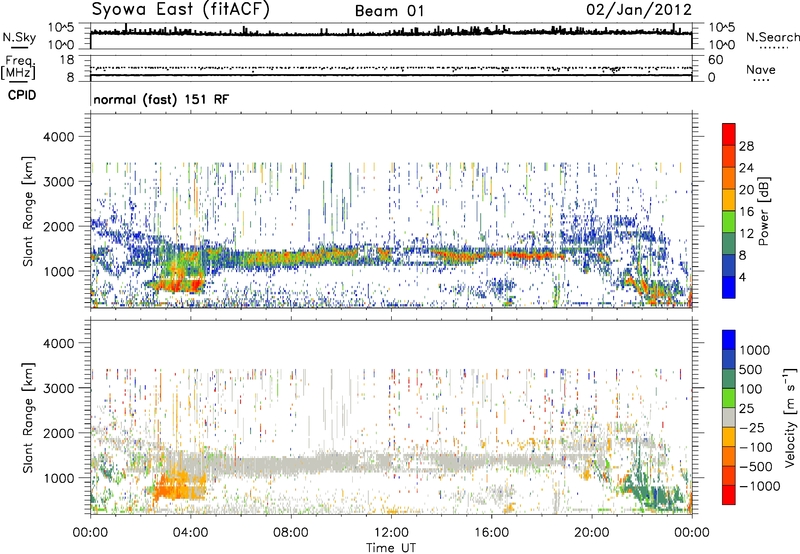
Task: Click the '4' power scale value
Action: coord(742,277)
